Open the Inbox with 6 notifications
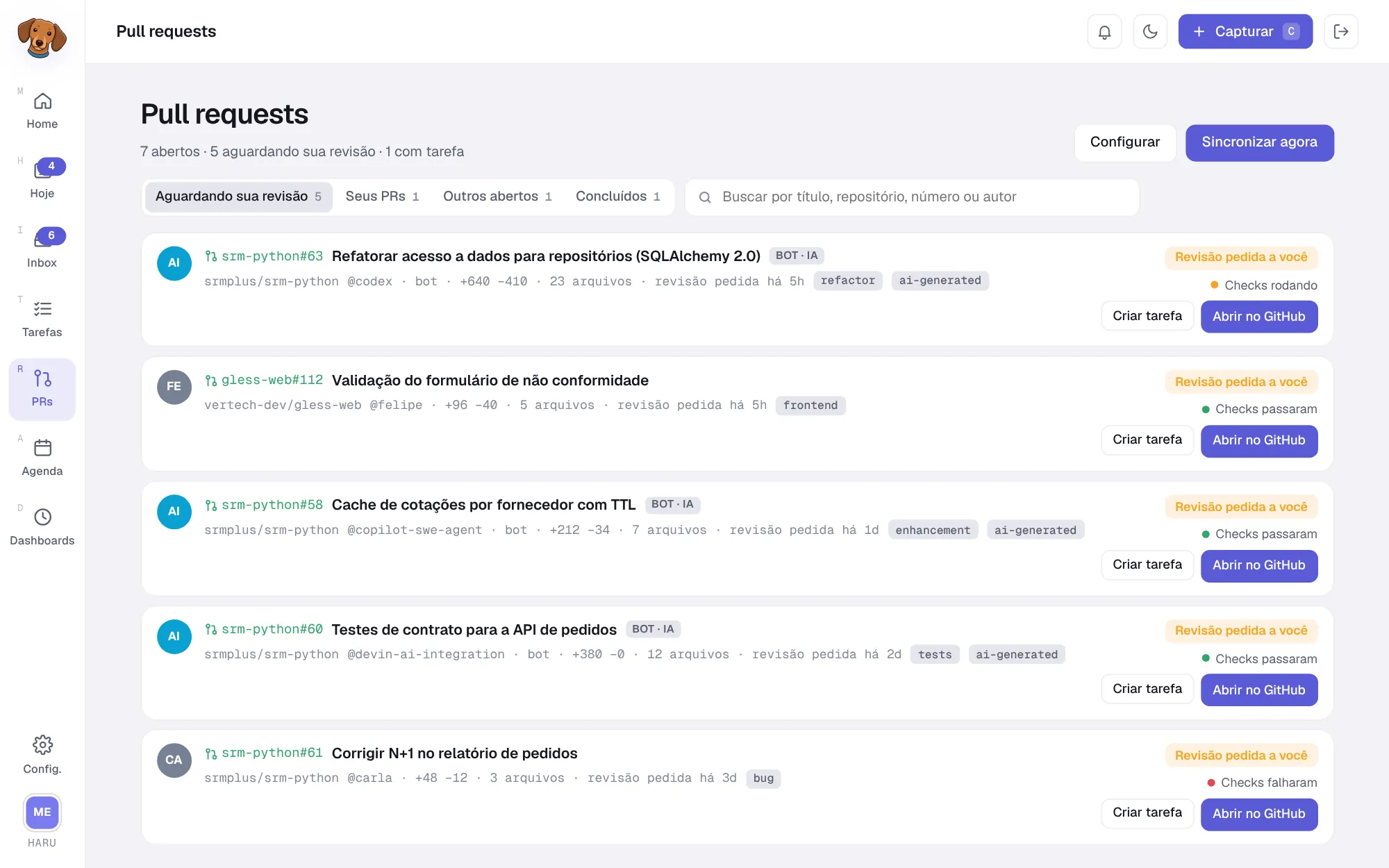Screen dimensions: 1389x868 (42, 249)
